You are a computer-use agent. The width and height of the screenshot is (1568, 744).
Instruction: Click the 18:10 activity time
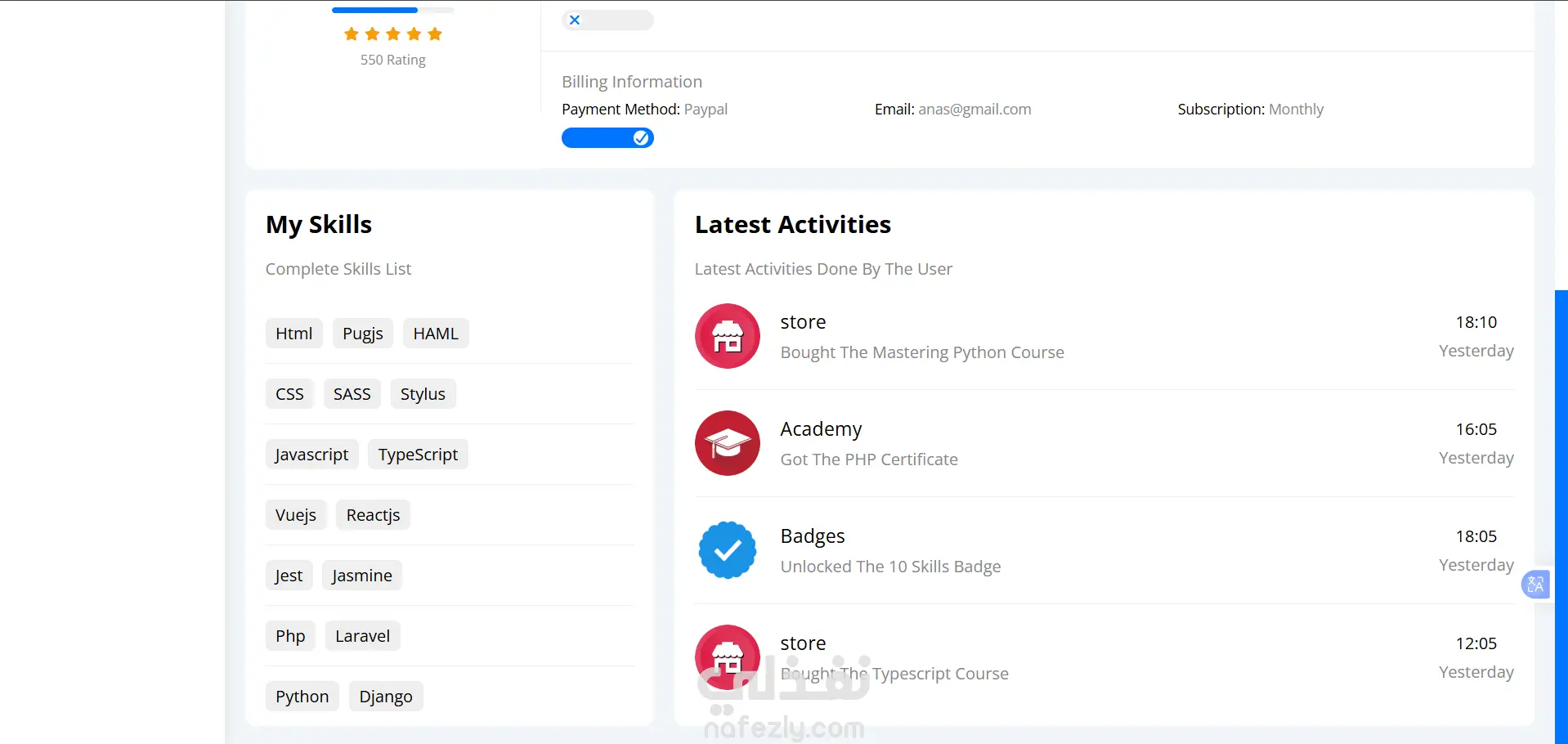(x=1476, y=322)
